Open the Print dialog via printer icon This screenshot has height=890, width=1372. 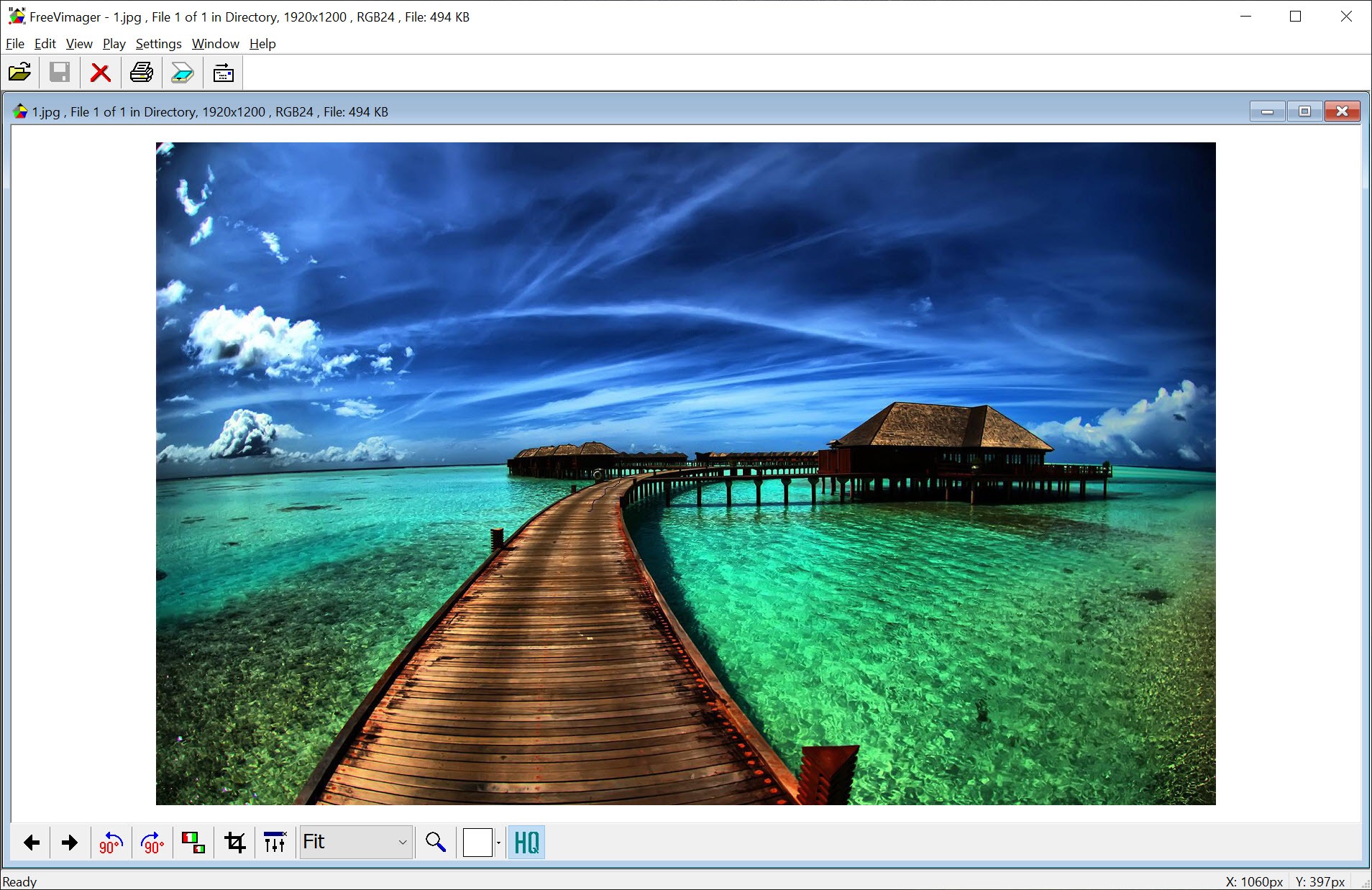point(141,73)
